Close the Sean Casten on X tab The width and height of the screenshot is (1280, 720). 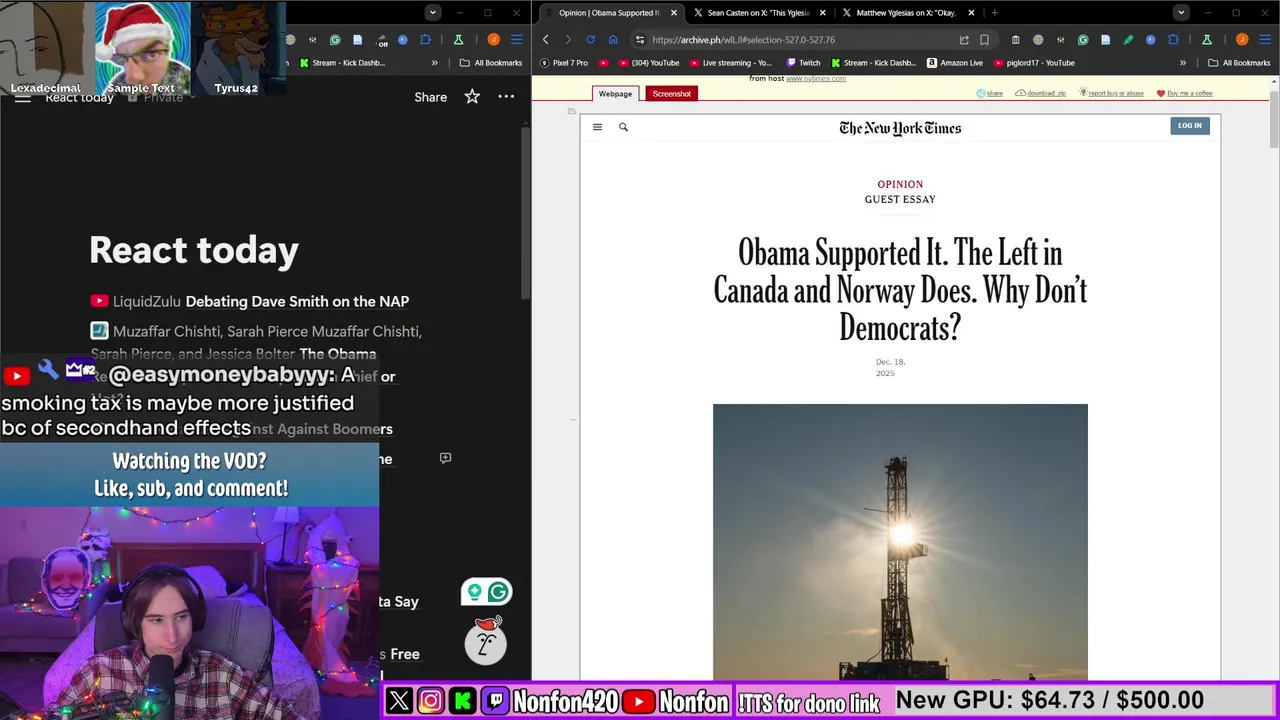823,13
